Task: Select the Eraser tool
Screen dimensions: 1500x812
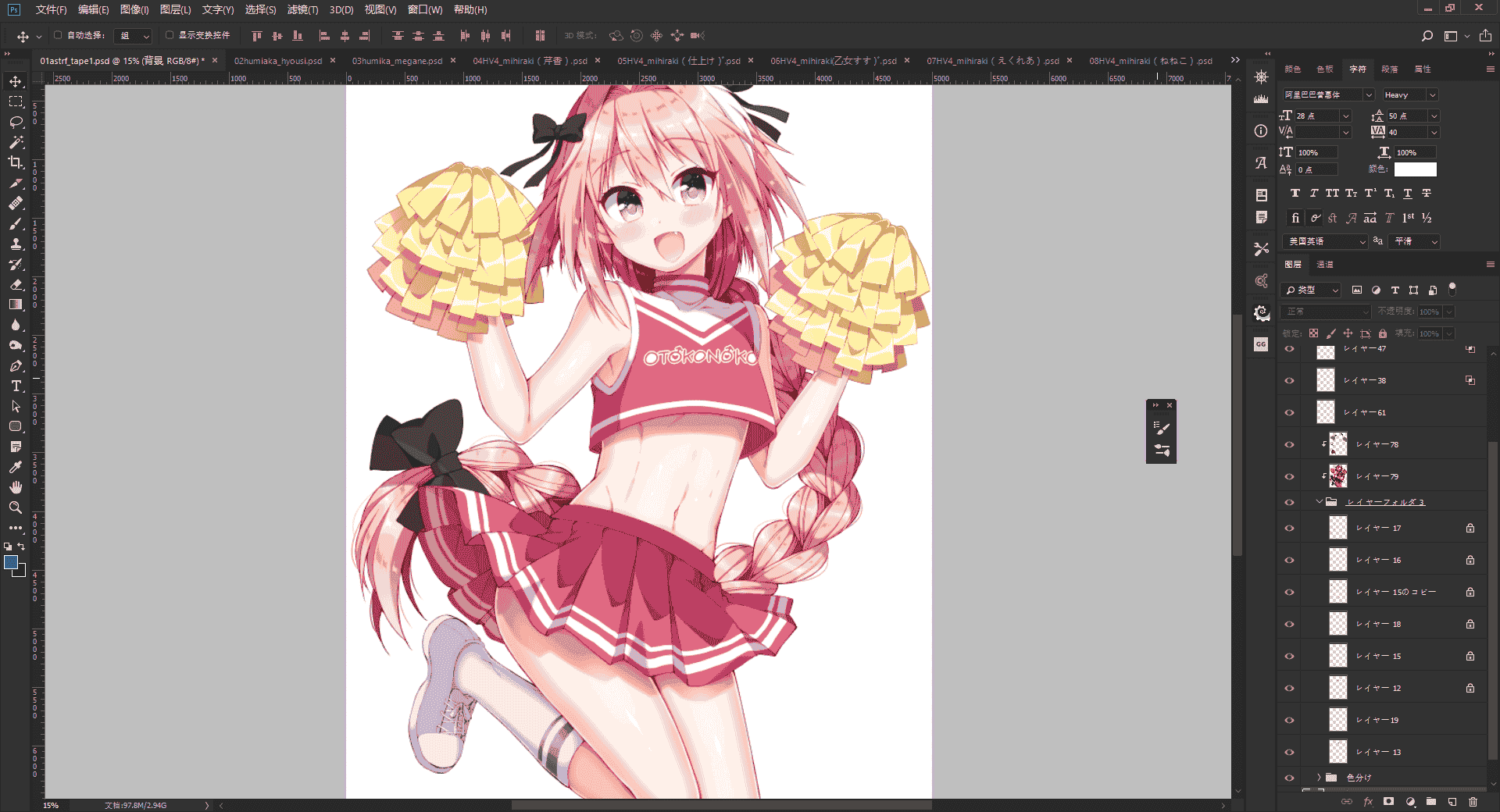Action: (x=16, y=284)
